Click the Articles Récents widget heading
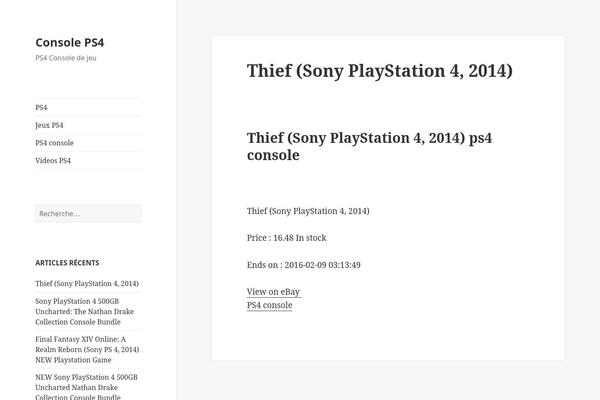 click(67, 263)
